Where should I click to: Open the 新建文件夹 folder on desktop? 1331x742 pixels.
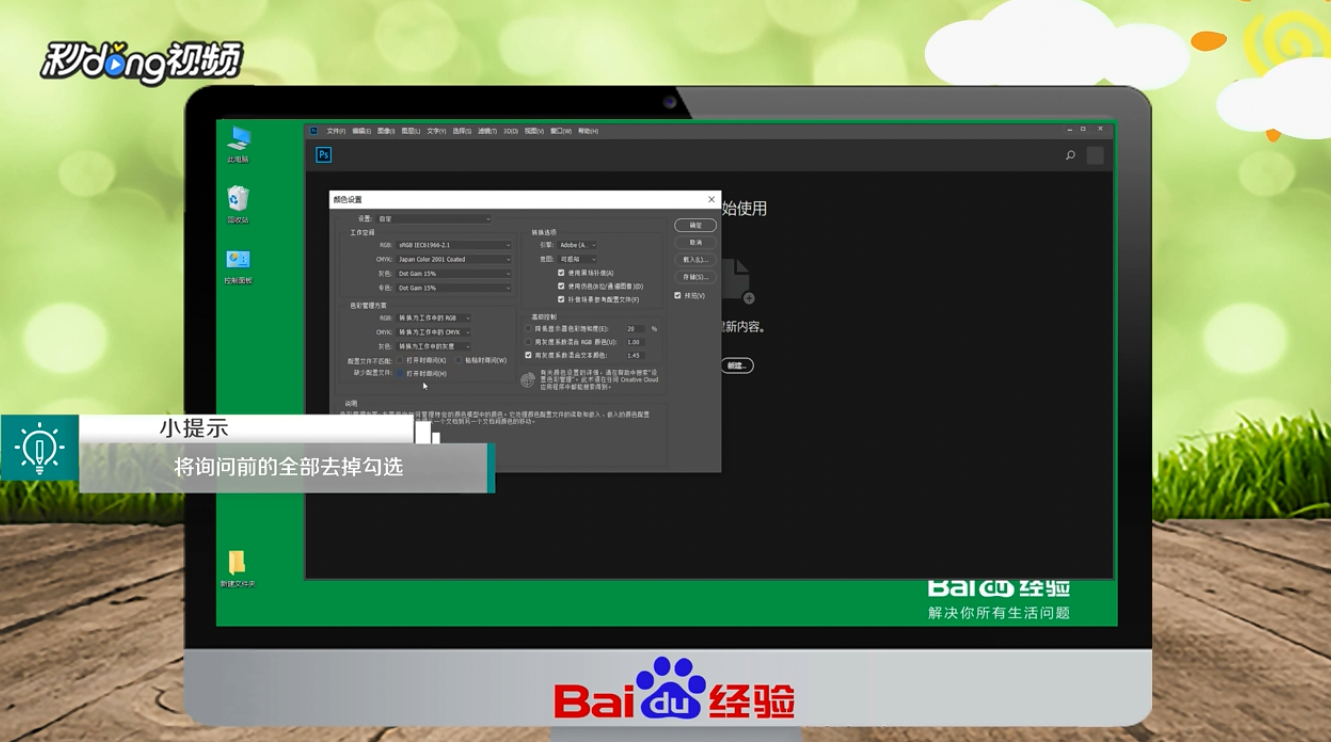238,569
